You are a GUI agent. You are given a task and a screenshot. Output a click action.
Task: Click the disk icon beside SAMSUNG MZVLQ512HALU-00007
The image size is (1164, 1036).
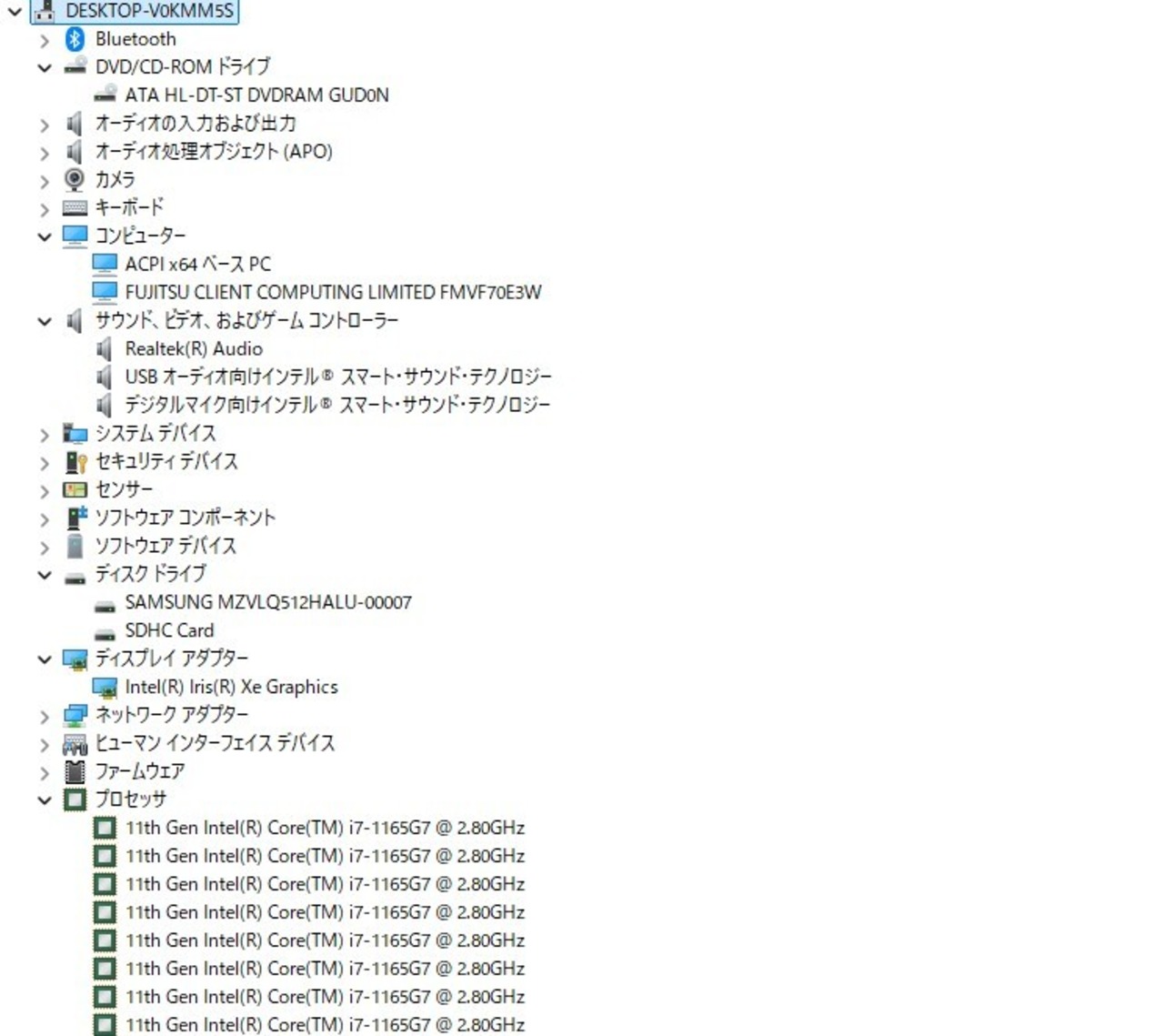click(x=105, y=605)
